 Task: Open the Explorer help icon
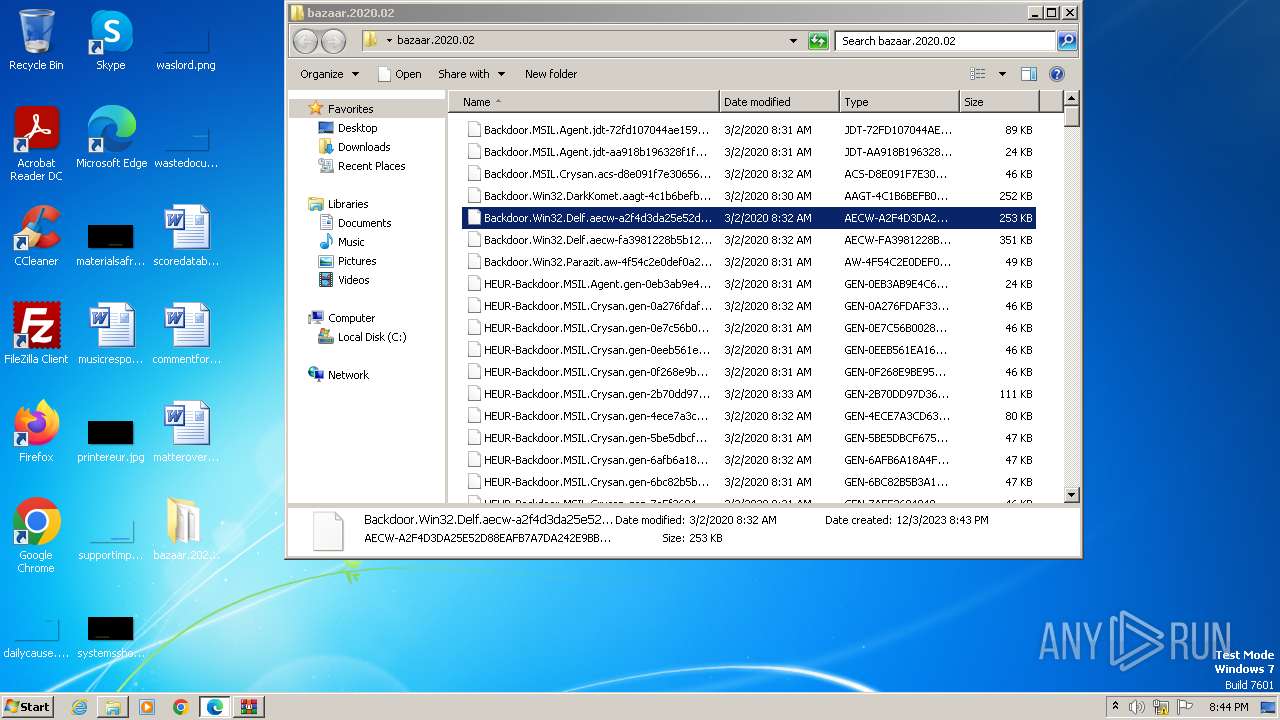click(1057, 74)
